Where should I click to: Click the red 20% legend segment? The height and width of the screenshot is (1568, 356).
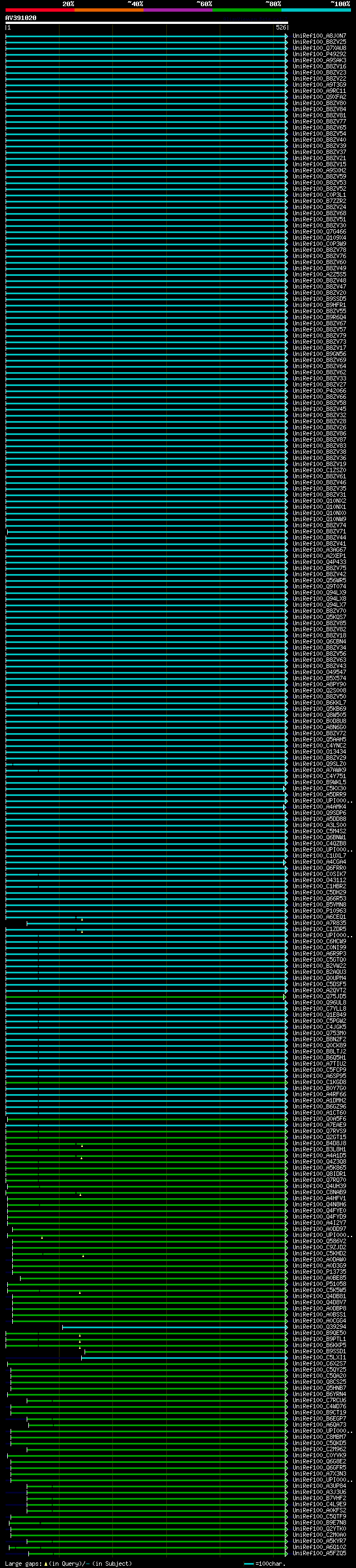click(x=40, y=10)
